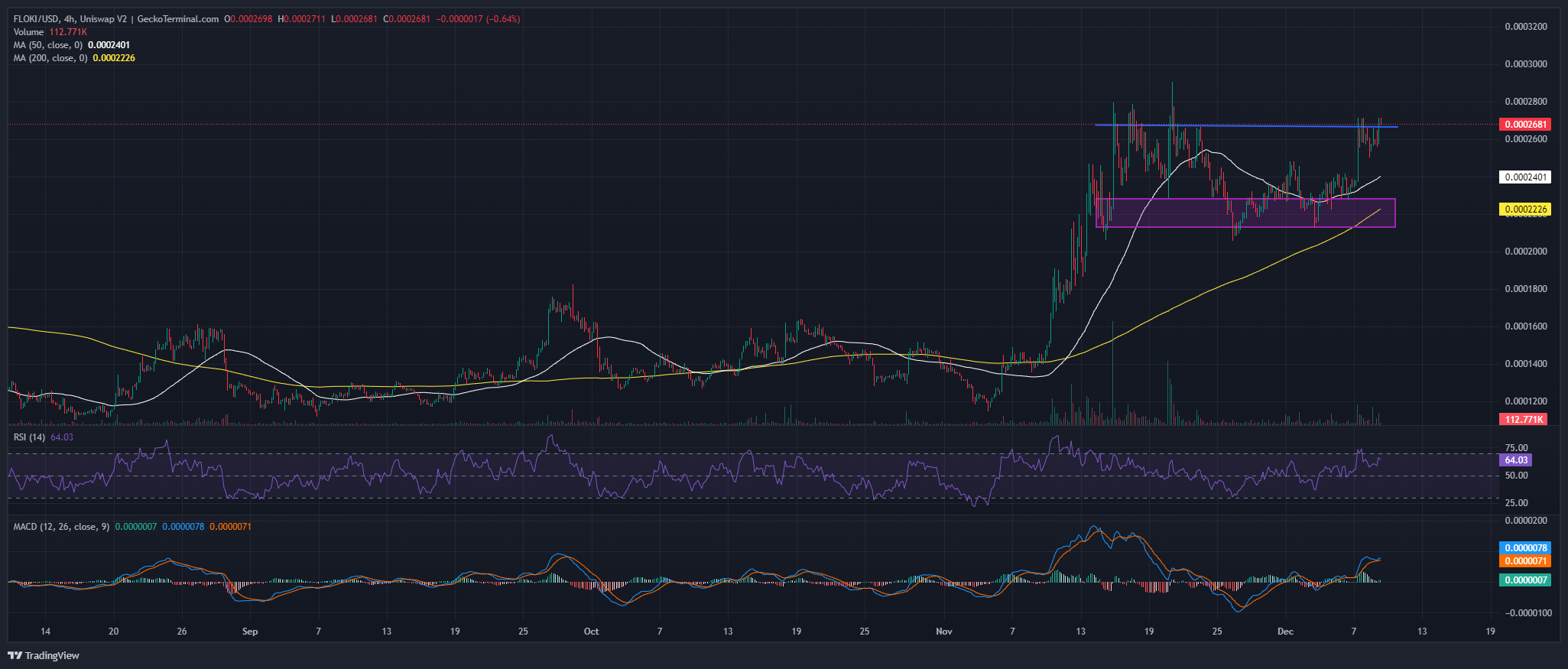Click the white 0.0002401 MA price tag

(1524, 177)
